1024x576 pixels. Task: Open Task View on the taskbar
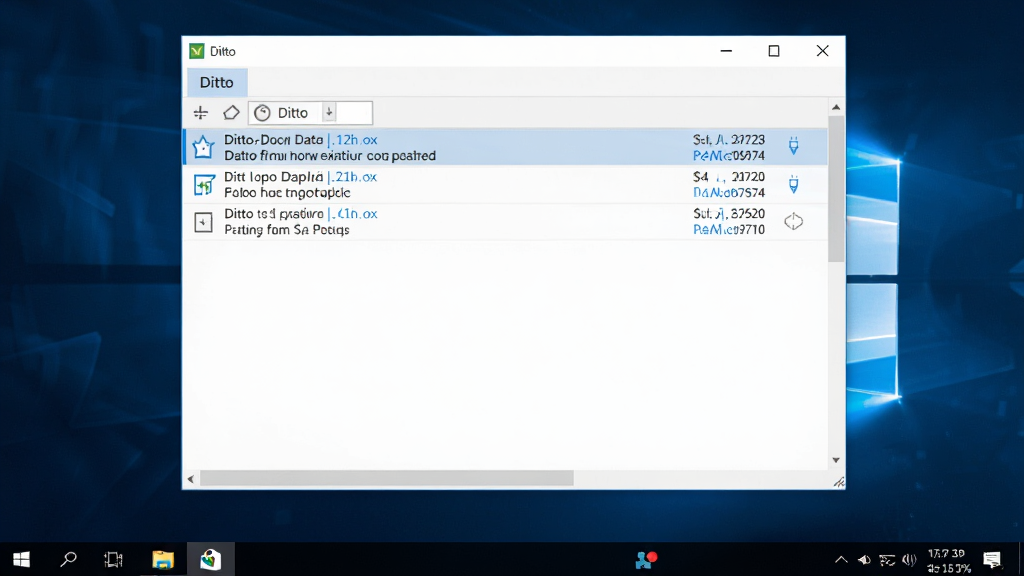pos(114,560)
